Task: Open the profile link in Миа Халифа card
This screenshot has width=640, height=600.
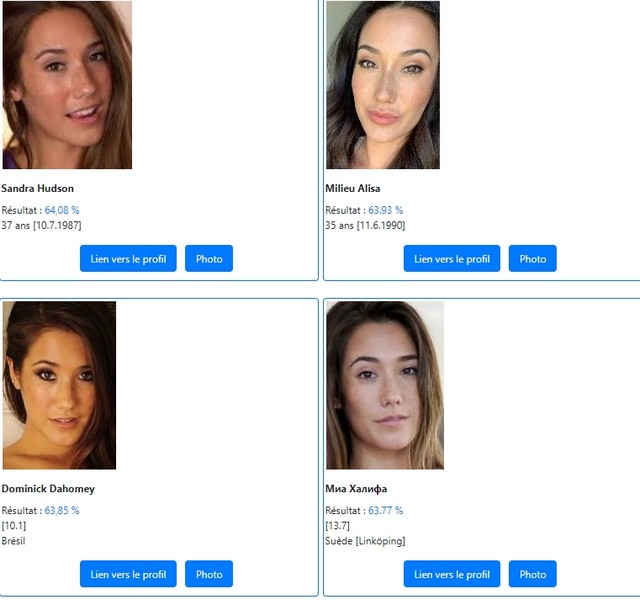Action: [x=452, y=574]
